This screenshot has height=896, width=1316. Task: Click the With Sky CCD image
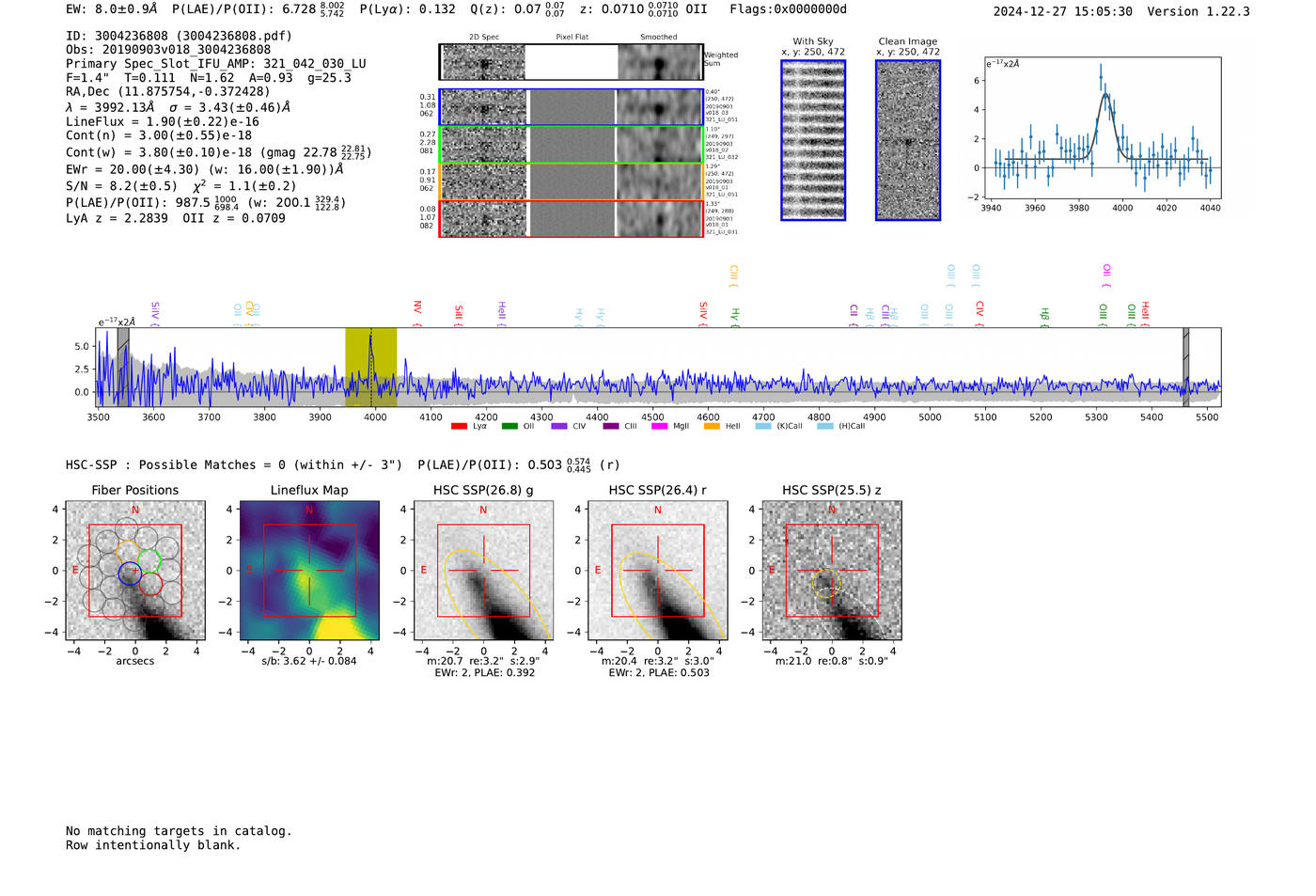(813, 140)
